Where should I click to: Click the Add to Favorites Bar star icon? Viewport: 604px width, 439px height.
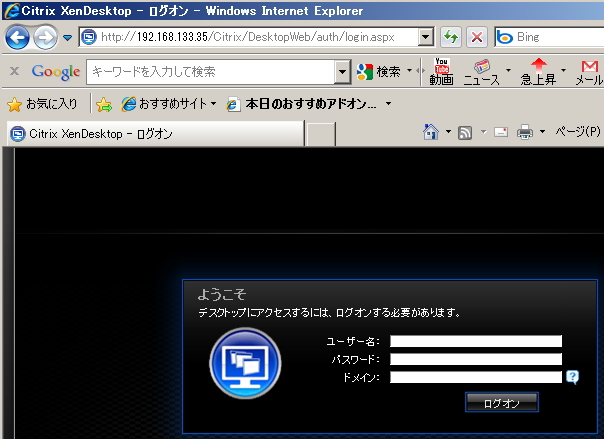pos(104,104)
